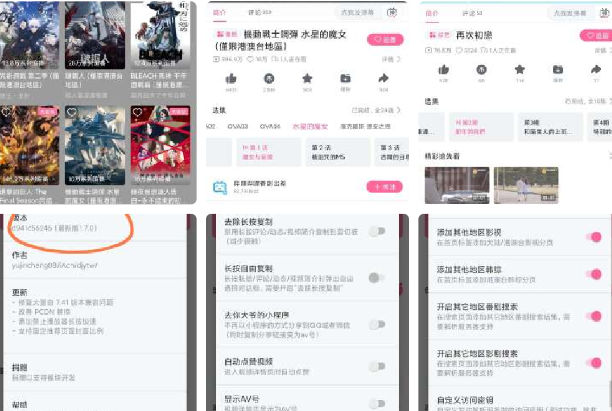This screenshot has height=411, width=612.
Task: Follow the uploader with the 关注 button
Action: tap(384, 186)
